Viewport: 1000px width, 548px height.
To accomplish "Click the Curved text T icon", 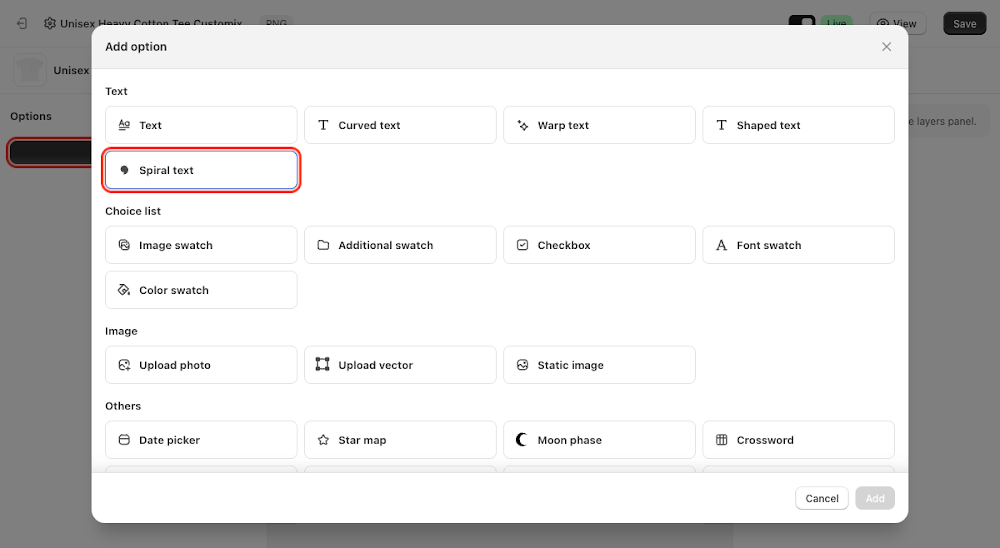I will click(x=323, y=125).
